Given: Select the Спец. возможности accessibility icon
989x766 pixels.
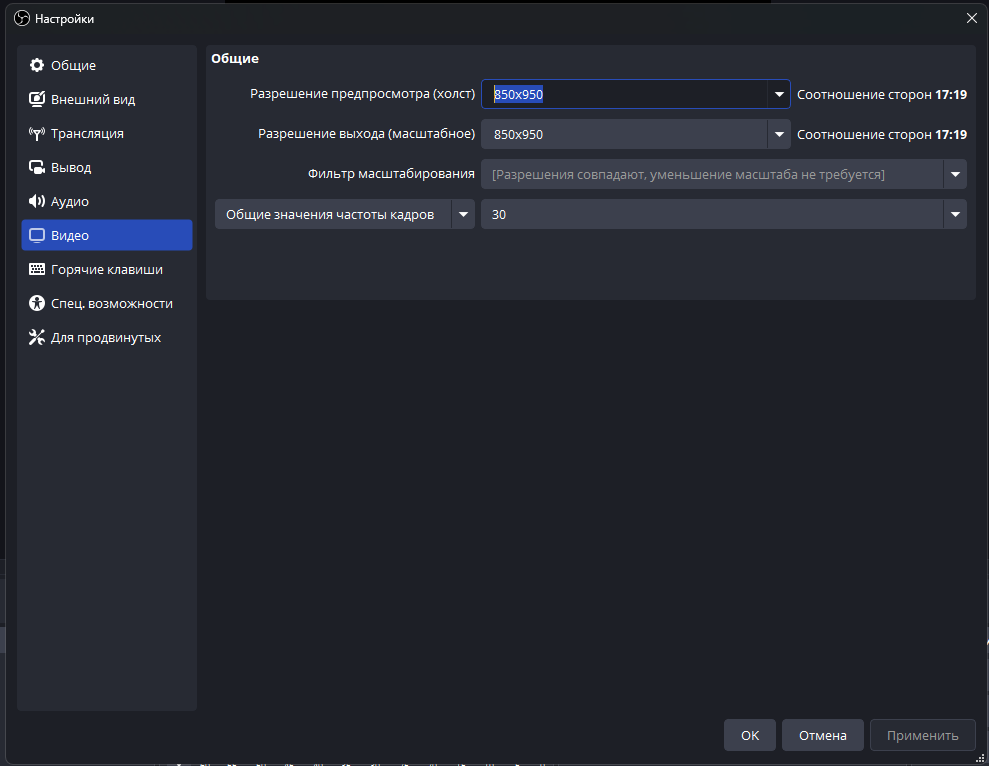Looking at the screenshot, I should [37, 304].
